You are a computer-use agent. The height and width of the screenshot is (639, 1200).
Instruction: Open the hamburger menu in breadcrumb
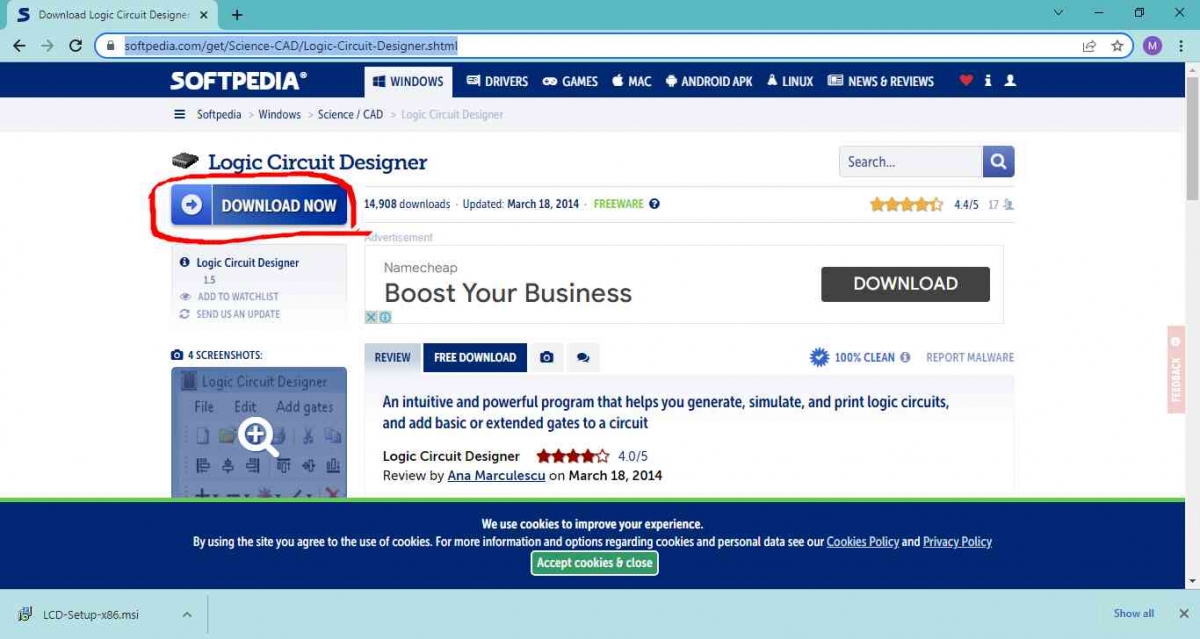pos(180,114)
